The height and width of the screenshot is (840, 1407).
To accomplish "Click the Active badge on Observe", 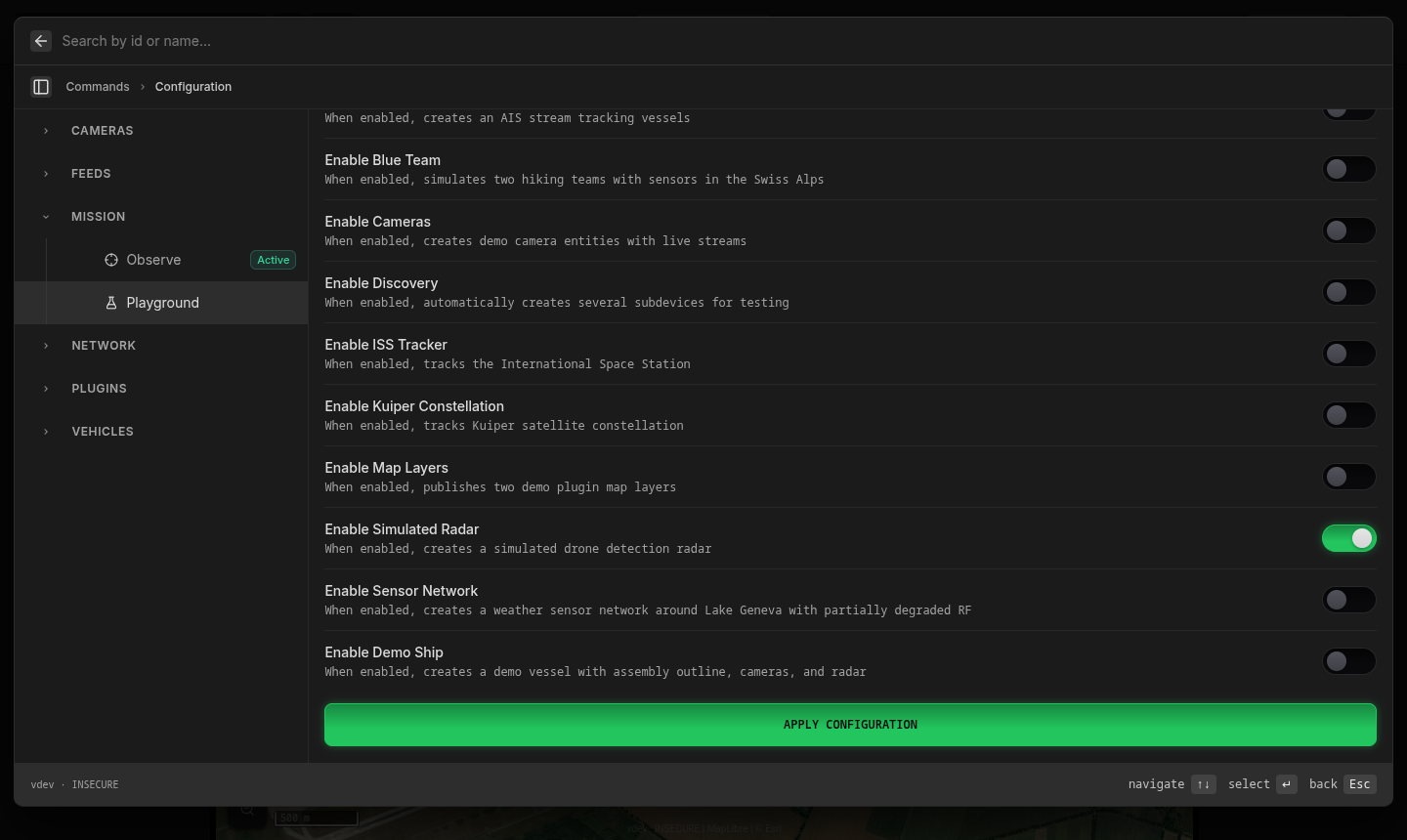I will pyautogui.click(x=274, y=260).
